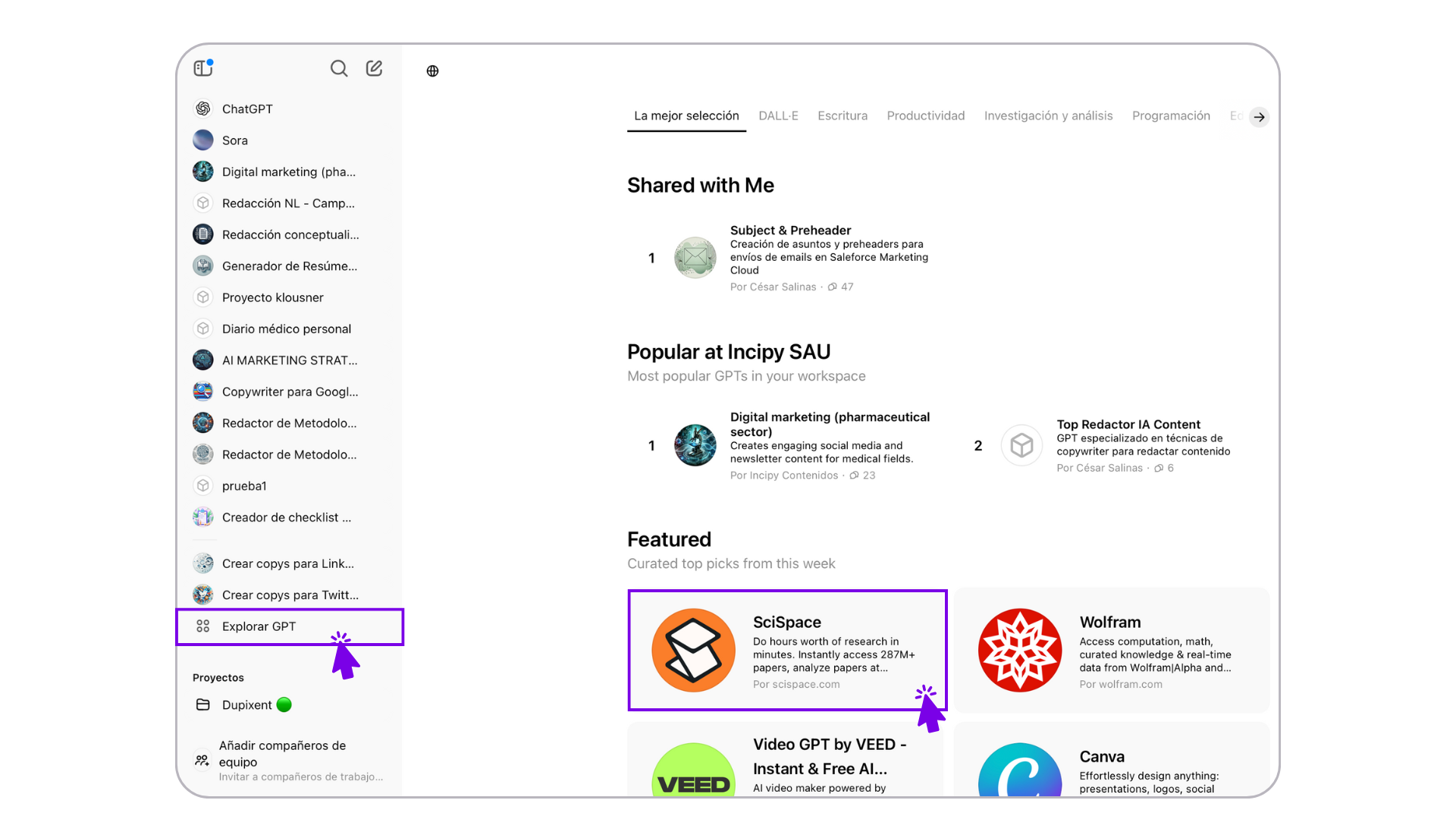Screen dimensions: 1456x819
Task: Open ChatGPT from the sidebar
Action: 289,108
